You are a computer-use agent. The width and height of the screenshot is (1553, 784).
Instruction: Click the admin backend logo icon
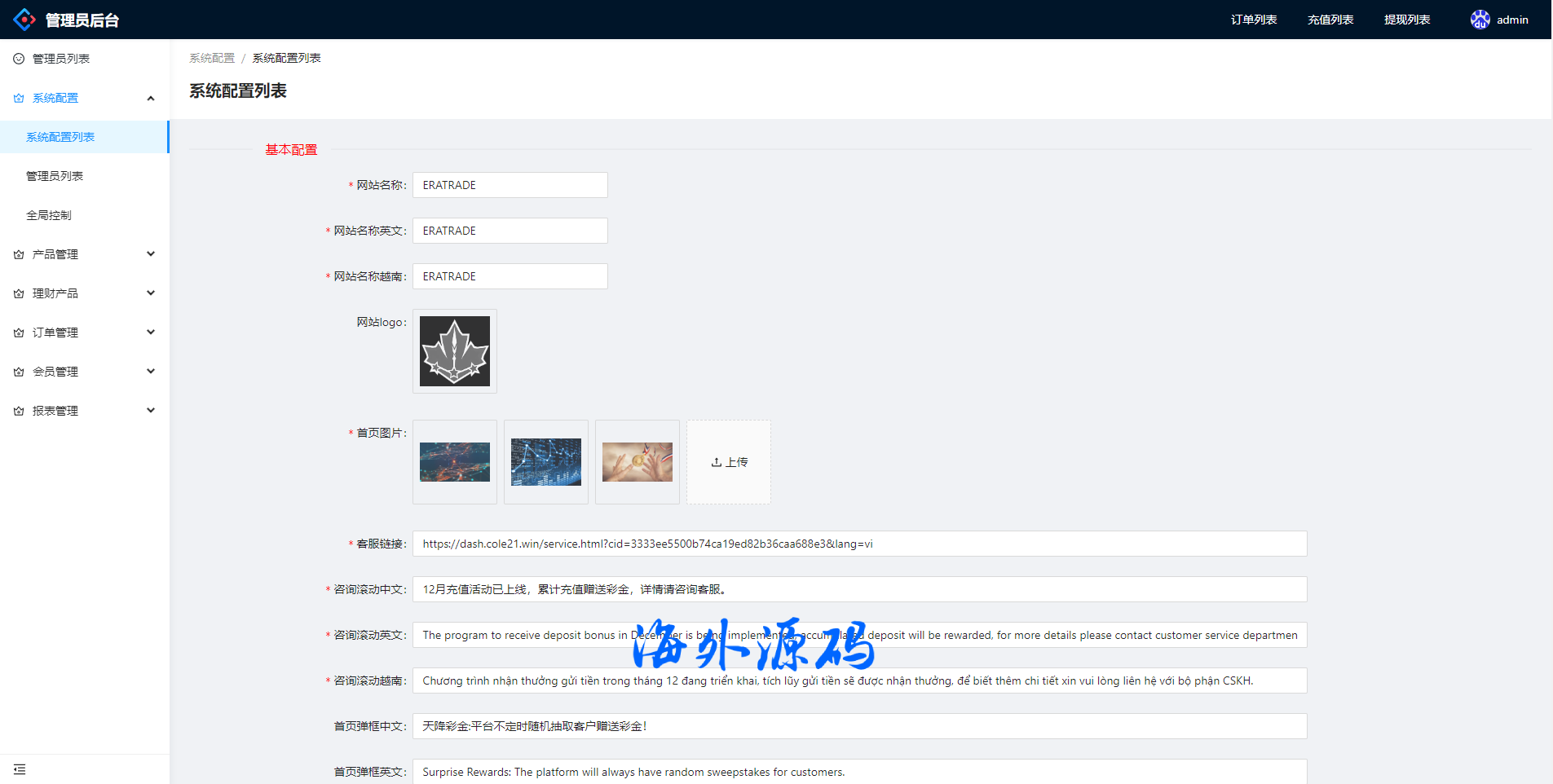pyautogui.click(x=24, y=20)
